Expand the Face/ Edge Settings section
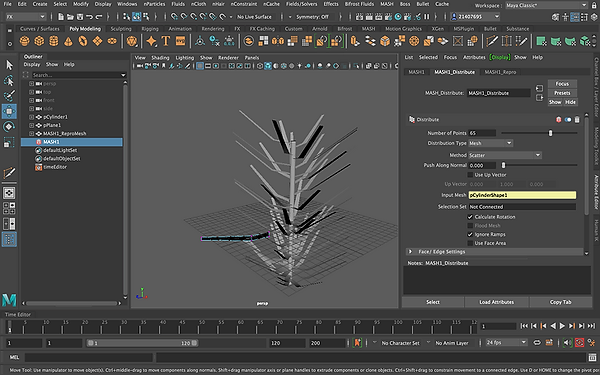The height and width of the screenshot is (375, 600). (x=411, y=252)
